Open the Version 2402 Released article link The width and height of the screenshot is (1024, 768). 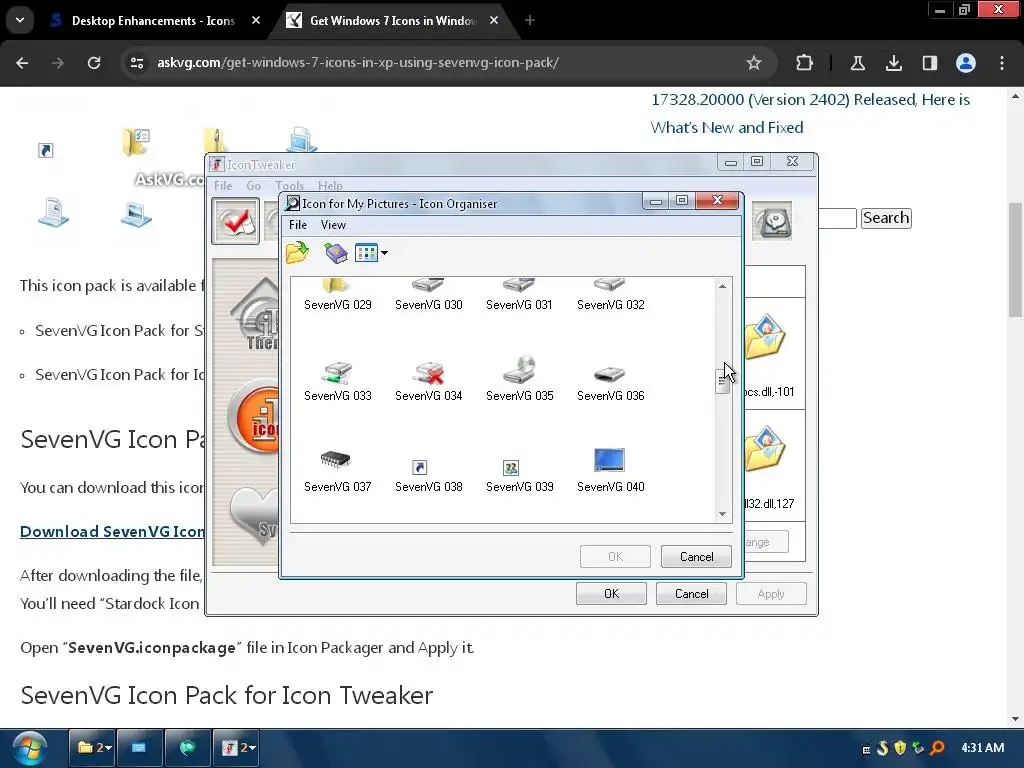tap(810, 114)
